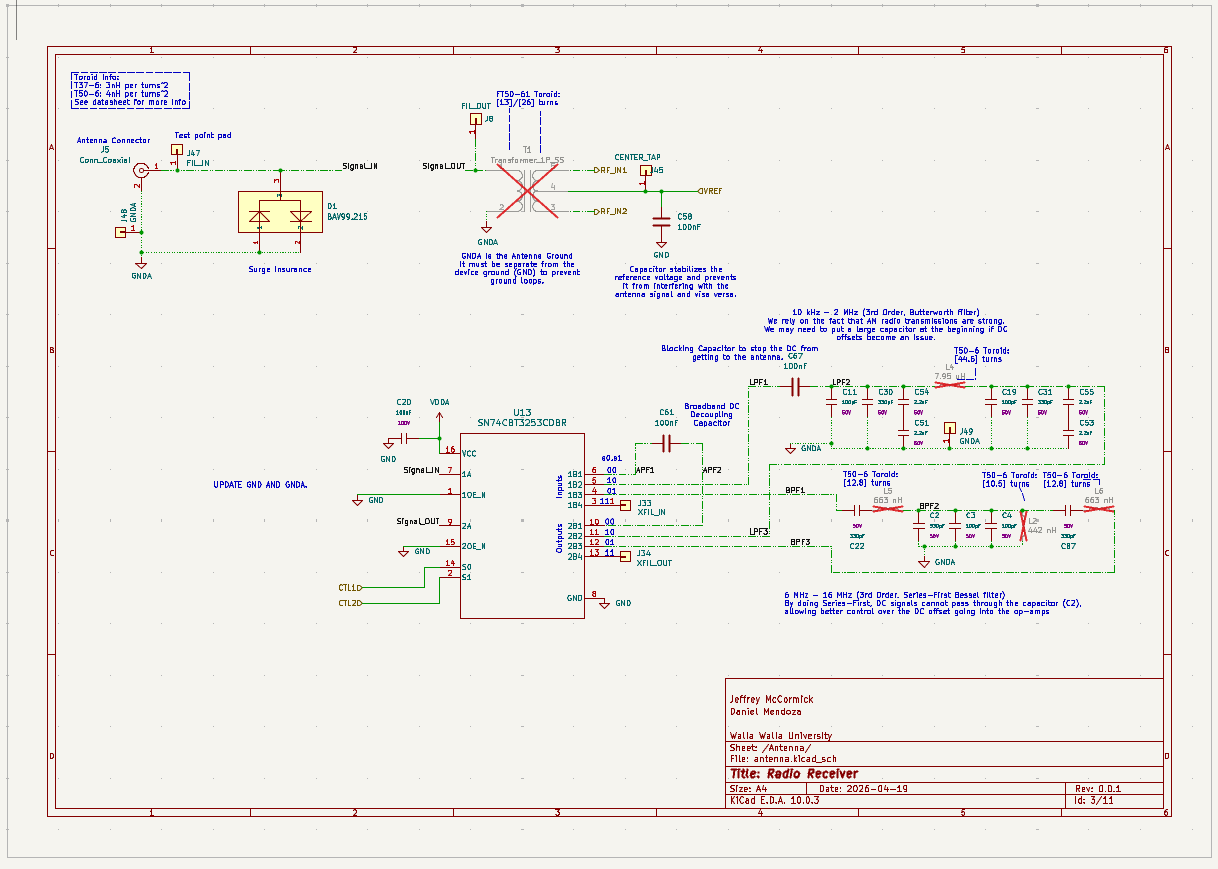This screenshot has height=869, width=1218.
Task: Select the J47 FIL_IN test point pad
Action: click(177, 148)
